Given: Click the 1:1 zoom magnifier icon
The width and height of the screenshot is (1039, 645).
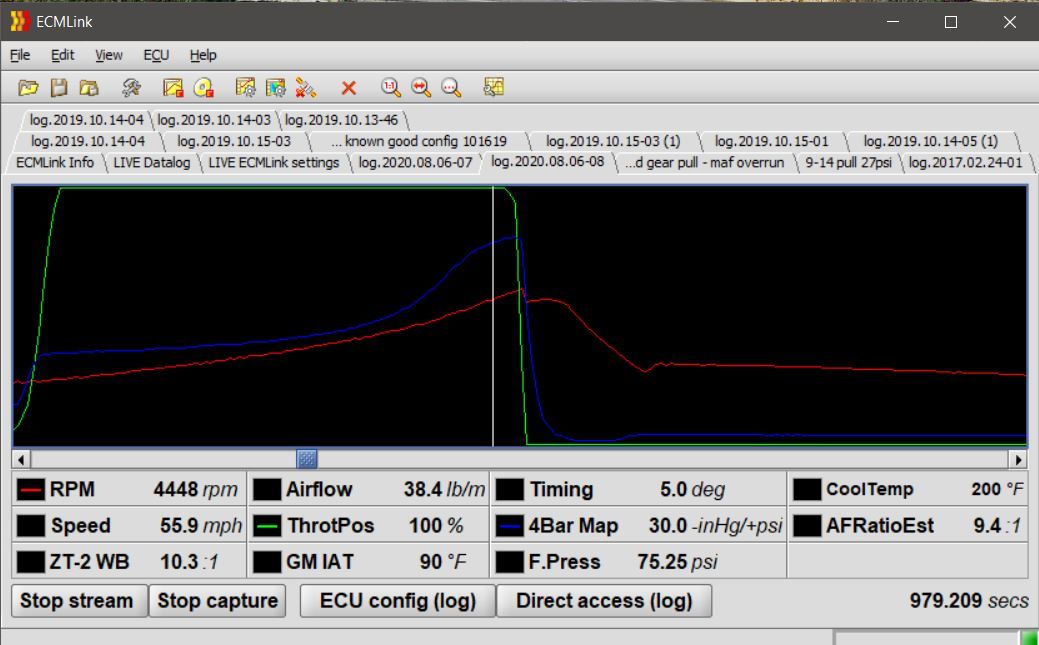Looking at the screenshot, I should pos(390,88).
